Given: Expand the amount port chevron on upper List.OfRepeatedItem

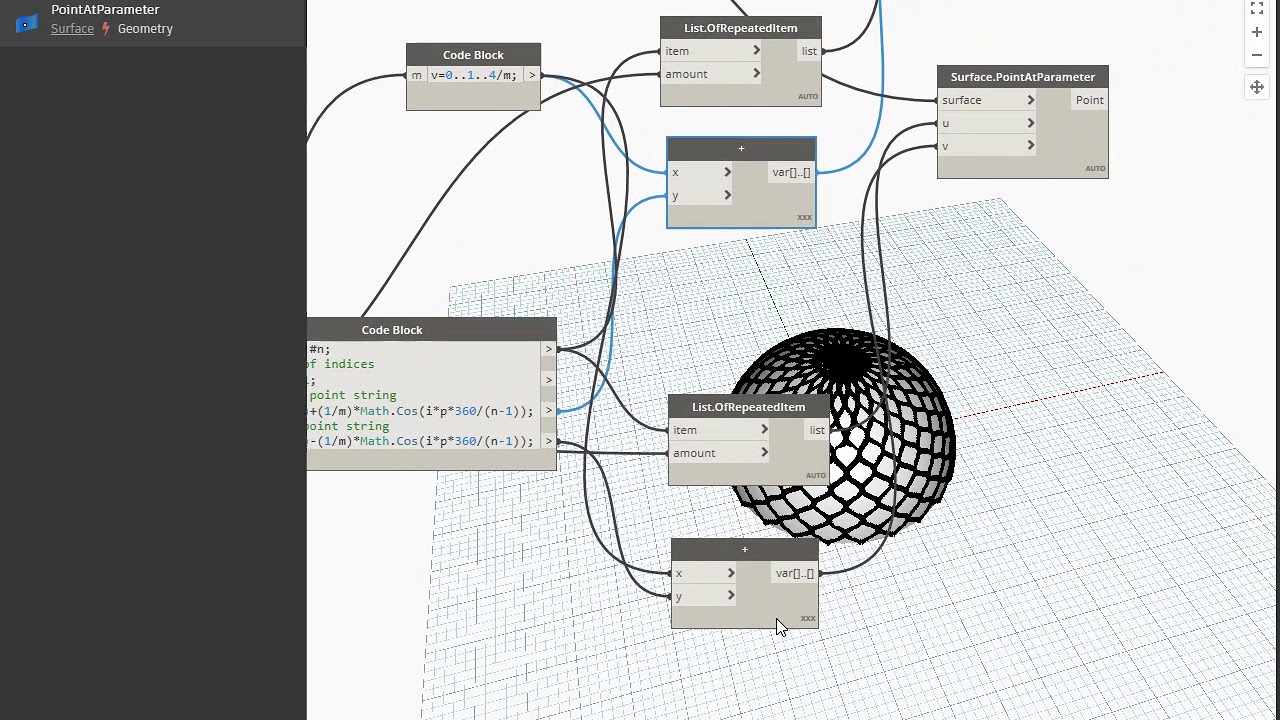Looking at the screenshot, I should pos(756,74).
